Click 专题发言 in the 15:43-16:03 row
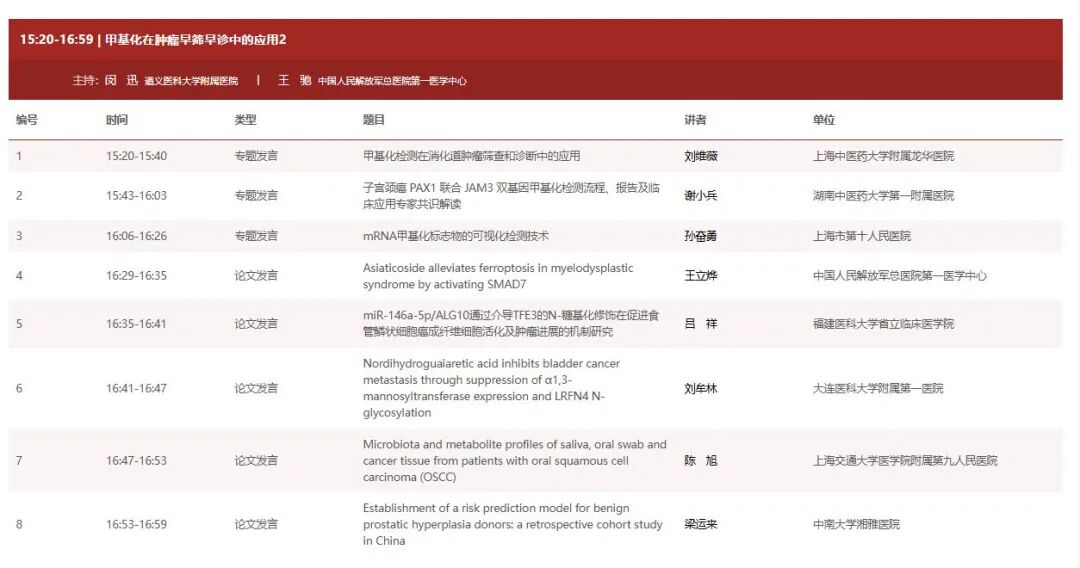 point(256,196)
